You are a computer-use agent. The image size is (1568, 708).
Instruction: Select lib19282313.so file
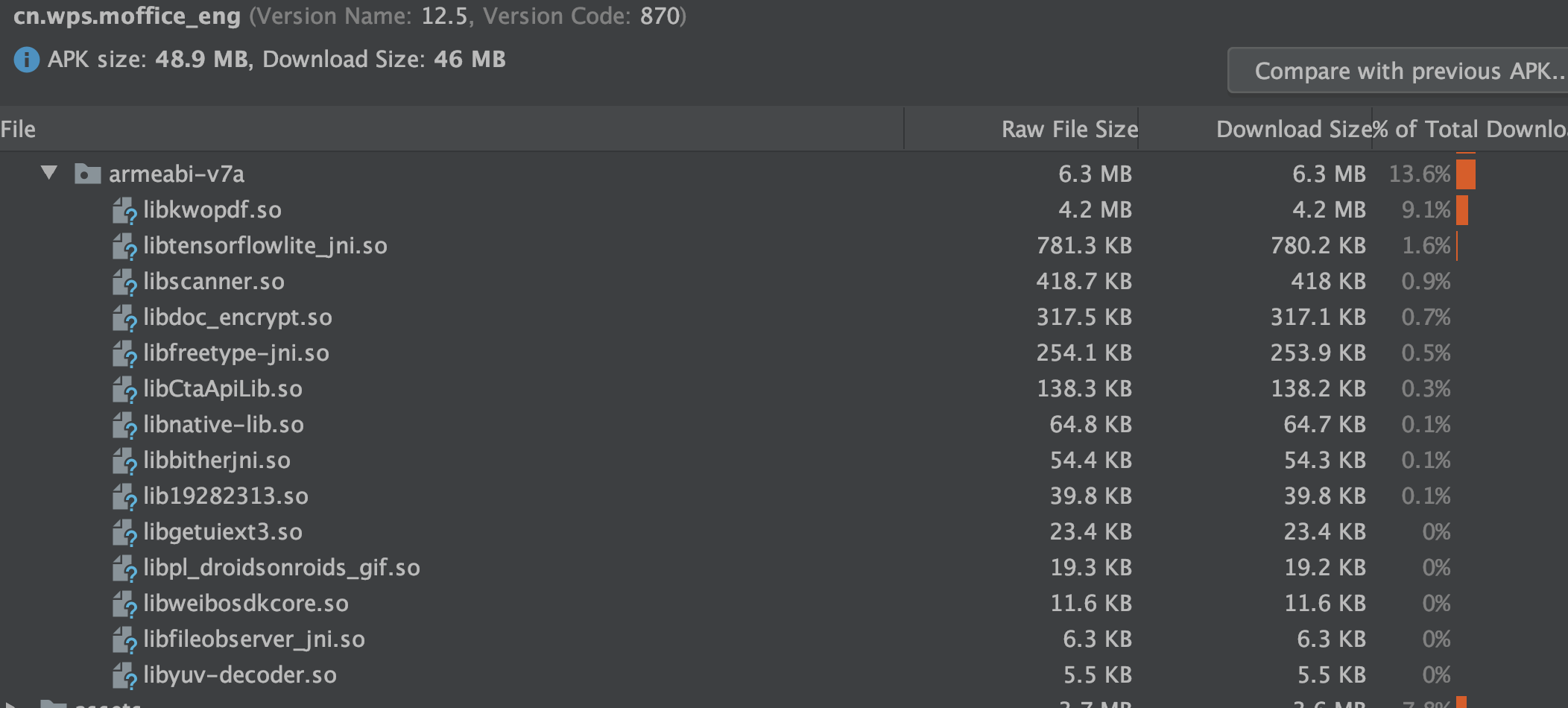226,496
